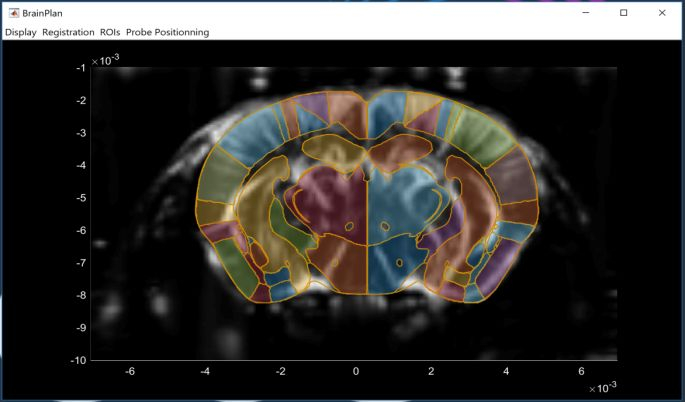Close the BrainPlan window
Viewport: 685px width, 402px height.
pyautogui.click(x=662, y=13)
